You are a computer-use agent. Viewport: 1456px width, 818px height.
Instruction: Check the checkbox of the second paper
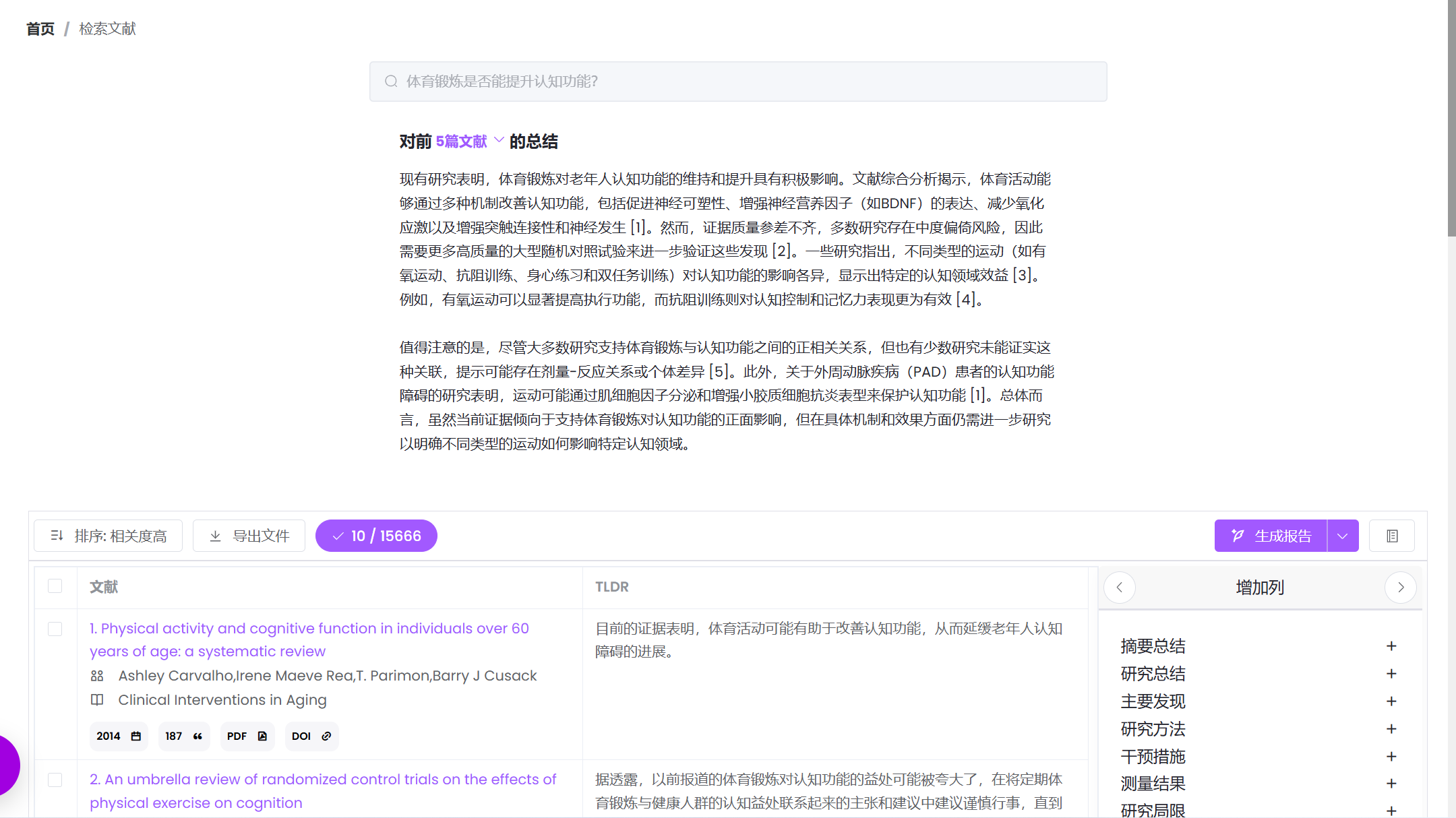56,780
